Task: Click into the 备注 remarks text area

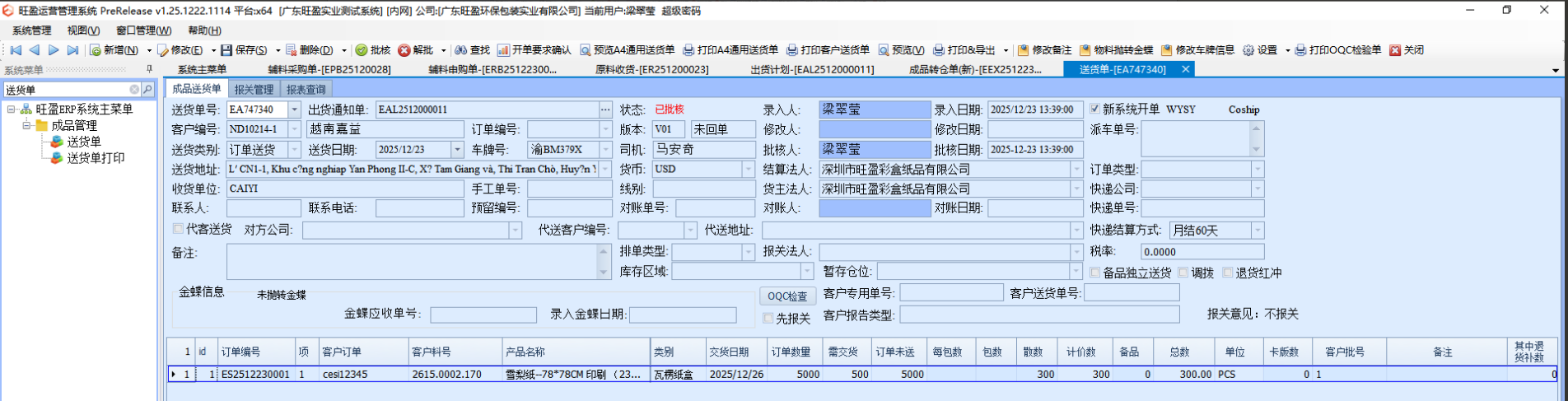Action: [413, 261]
